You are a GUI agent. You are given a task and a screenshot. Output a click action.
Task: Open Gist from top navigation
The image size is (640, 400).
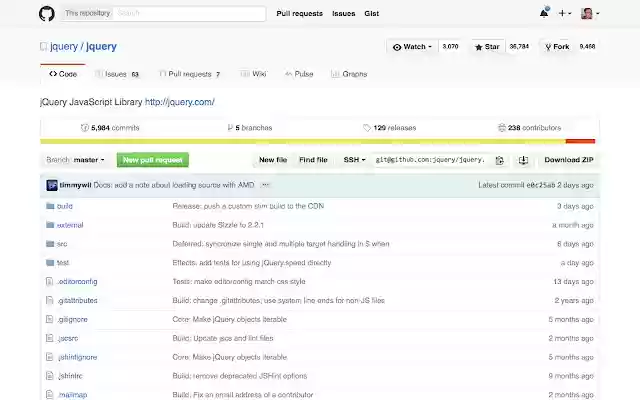372,13
